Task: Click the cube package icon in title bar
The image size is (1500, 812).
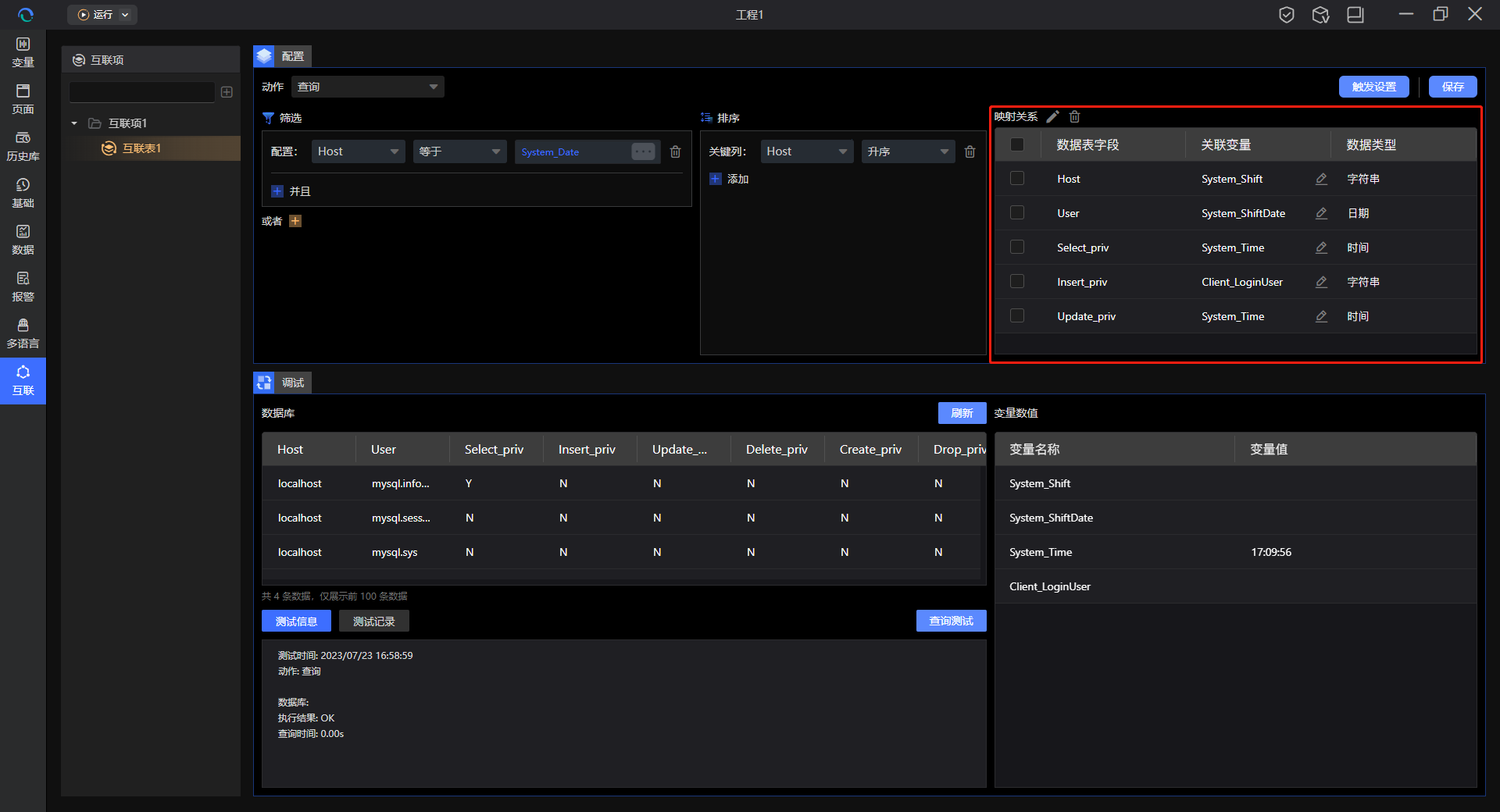Action: pyautogui.click(x=1321, y=15)
